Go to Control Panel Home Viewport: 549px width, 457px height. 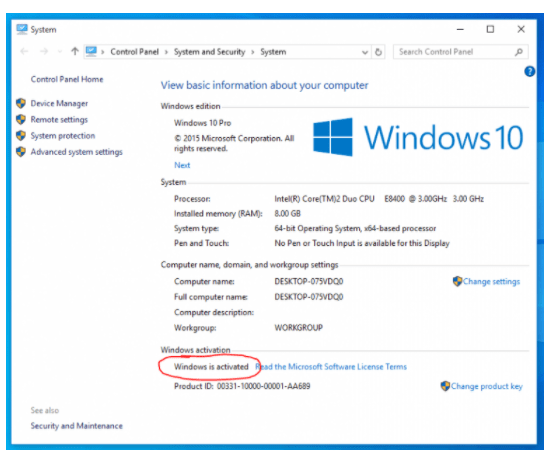pyautogui.click(x=67, y=79)
